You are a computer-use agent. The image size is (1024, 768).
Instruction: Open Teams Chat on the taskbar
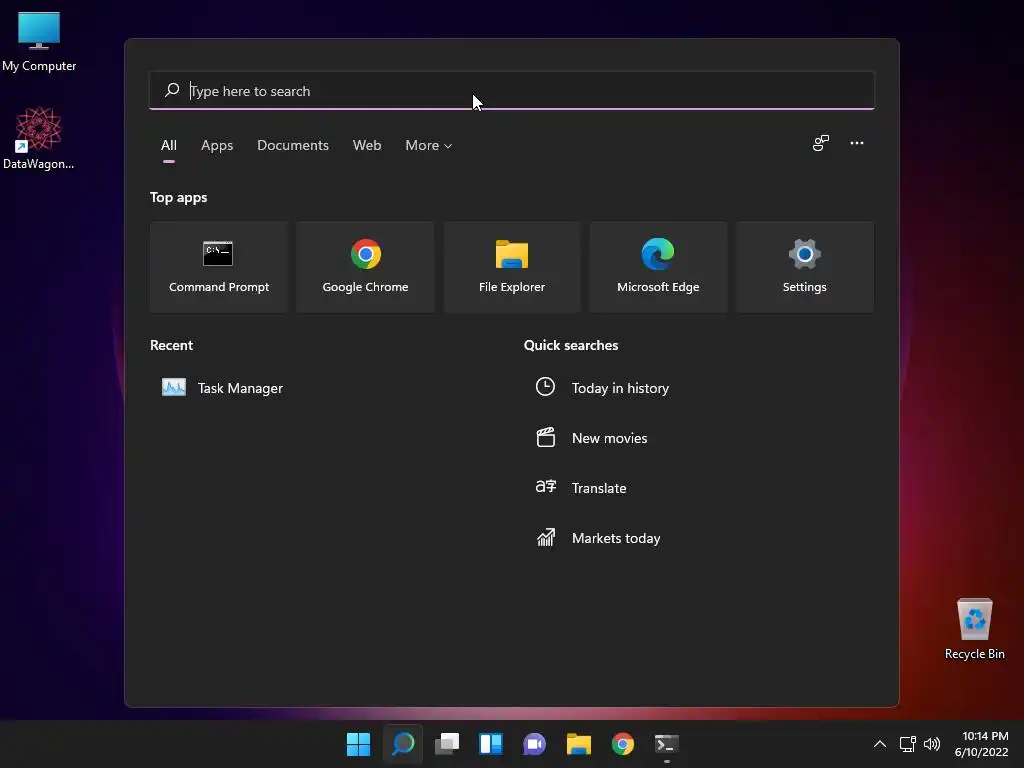click(534, 744)
